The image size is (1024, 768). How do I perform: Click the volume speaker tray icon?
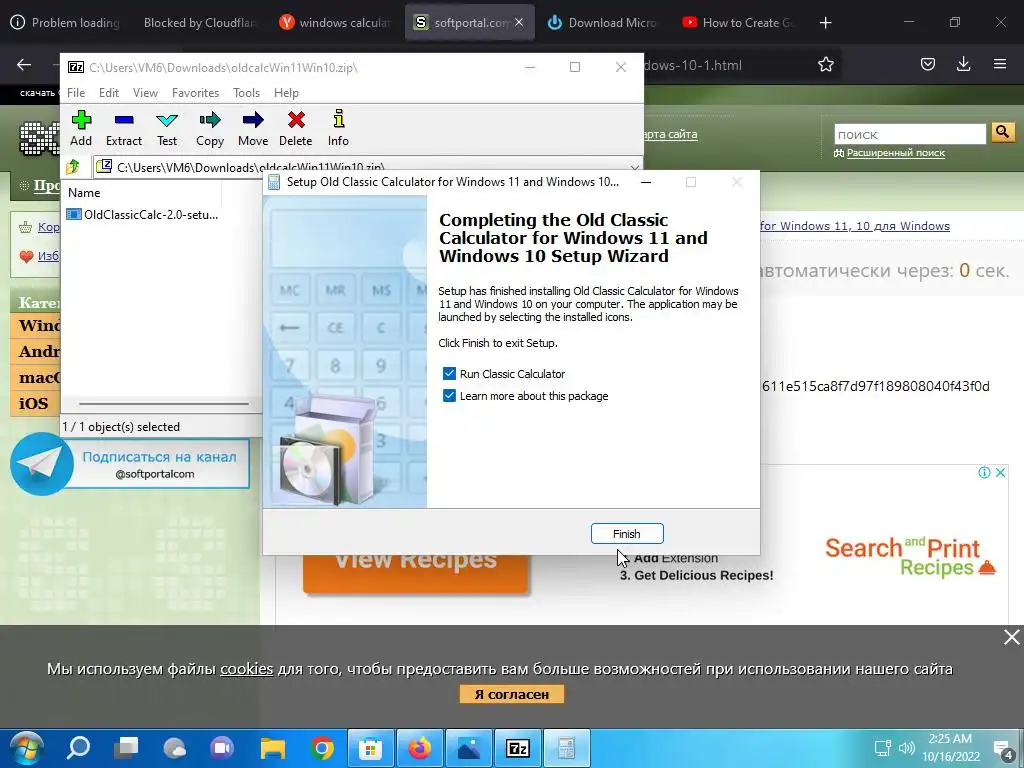click(906, 748)
